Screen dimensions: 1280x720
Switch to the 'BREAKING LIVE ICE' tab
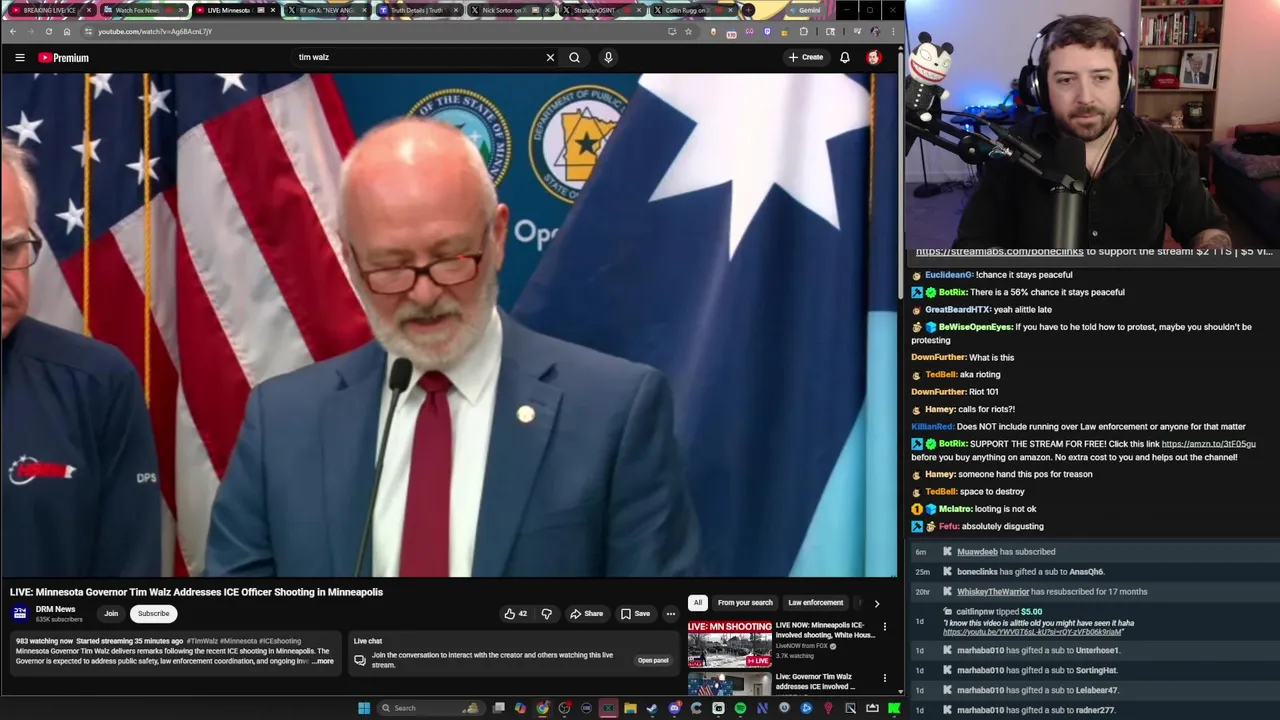click(50, 10)
